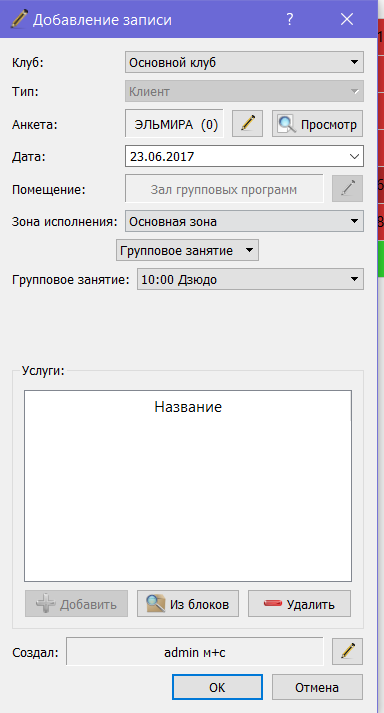
Task: Click the Название column header
Action: (x=188, y=407)
